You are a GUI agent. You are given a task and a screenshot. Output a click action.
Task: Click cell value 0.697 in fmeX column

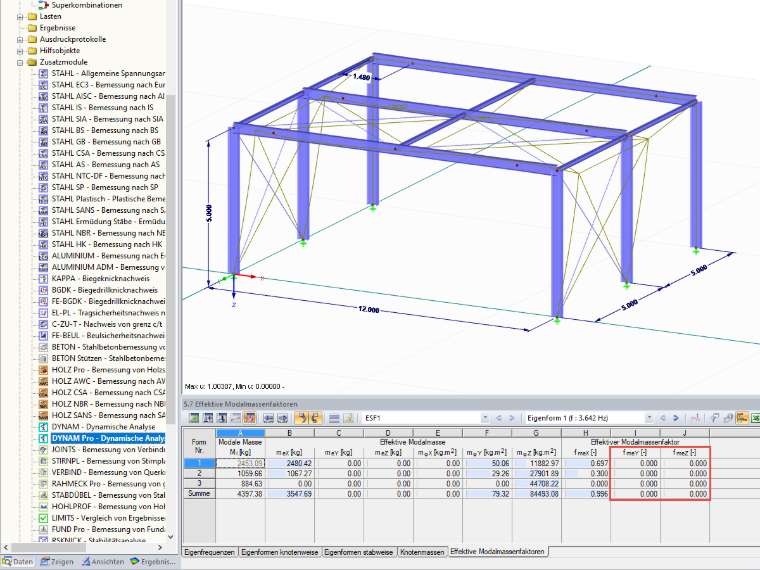[x=586, y=463]
